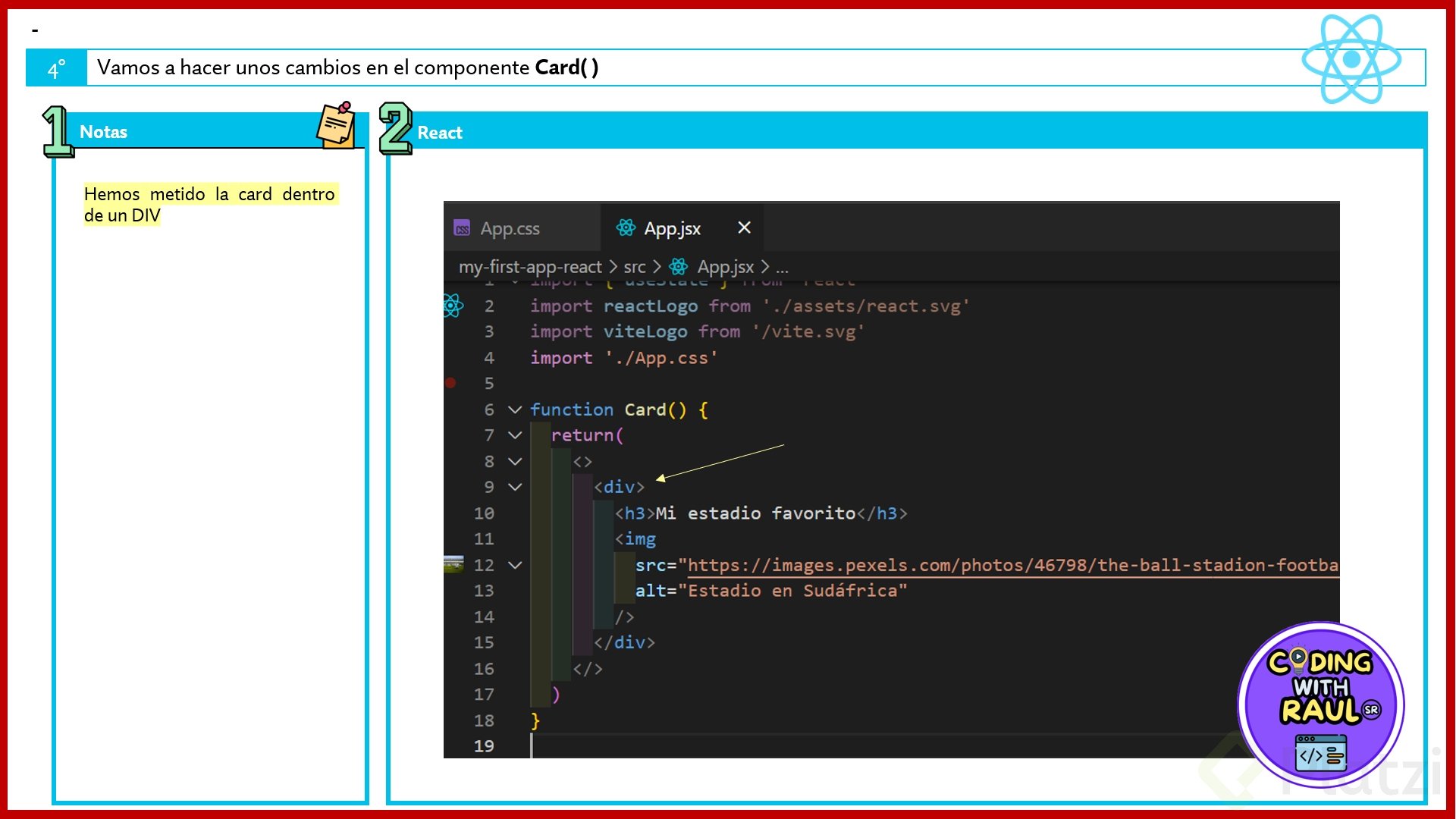Click the CSS file icon on App.css tab
Image resolution: width=1456 pixels, height=819 pixels.
(x=462, y=228)
